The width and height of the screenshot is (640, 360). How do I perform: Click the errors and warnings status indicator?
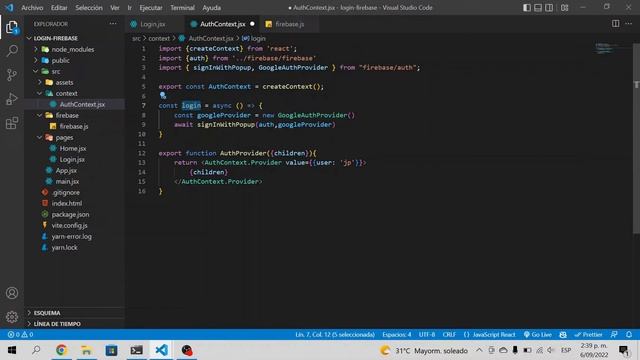point(20,335)
